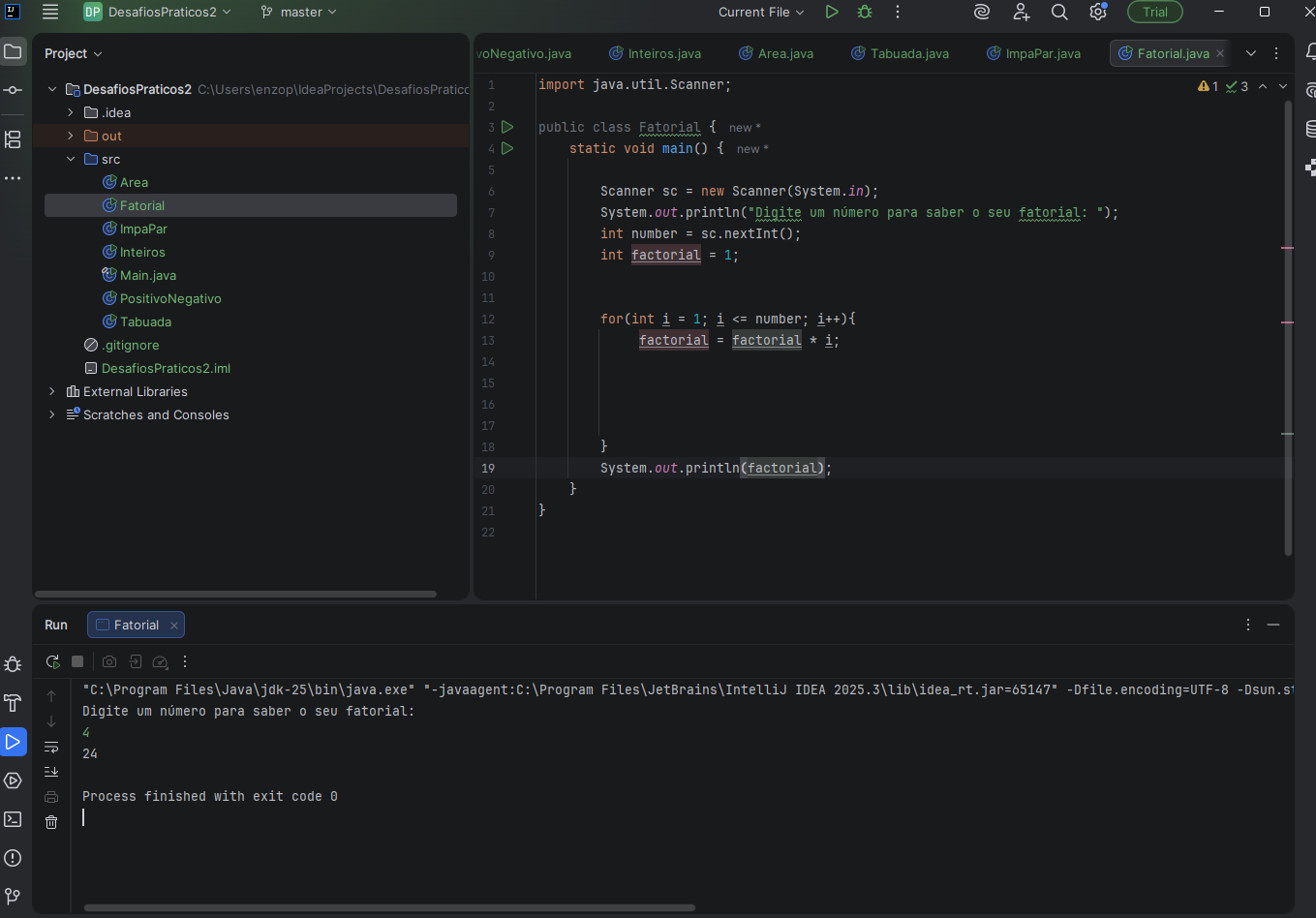
Task: Click the Trial license button
Action: [x=1154, y=12]
